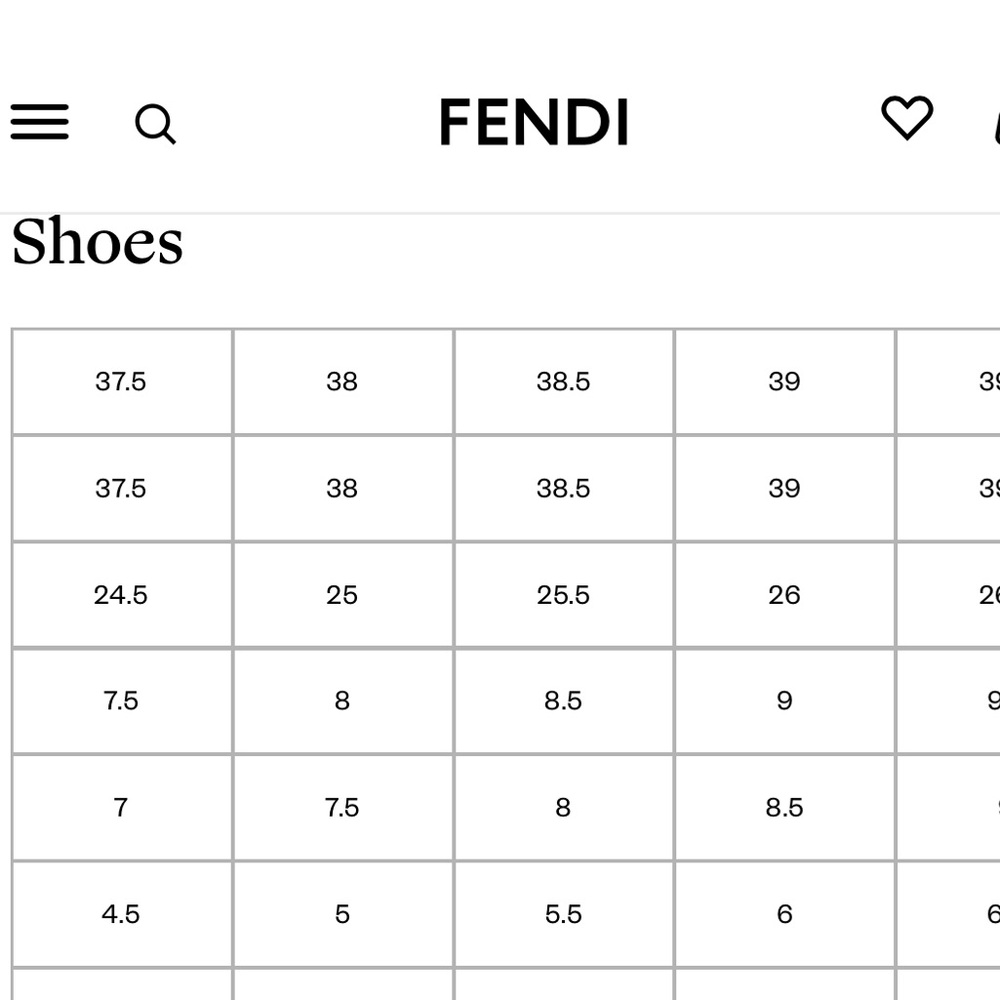Screen dimensions: 1000x1000
Task: Select size 5.5 in the last row
Action: click(563, 913)
